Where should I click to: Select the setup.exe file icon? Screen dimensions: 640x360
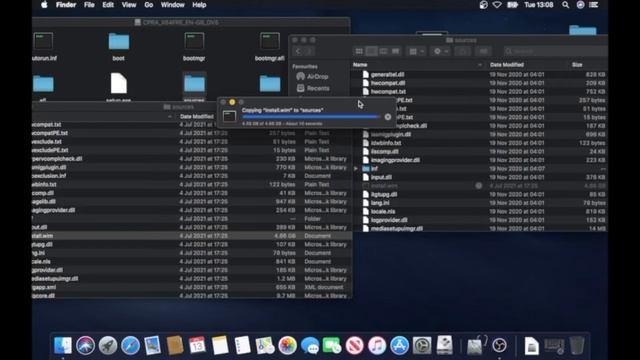(x=119, y=83)
